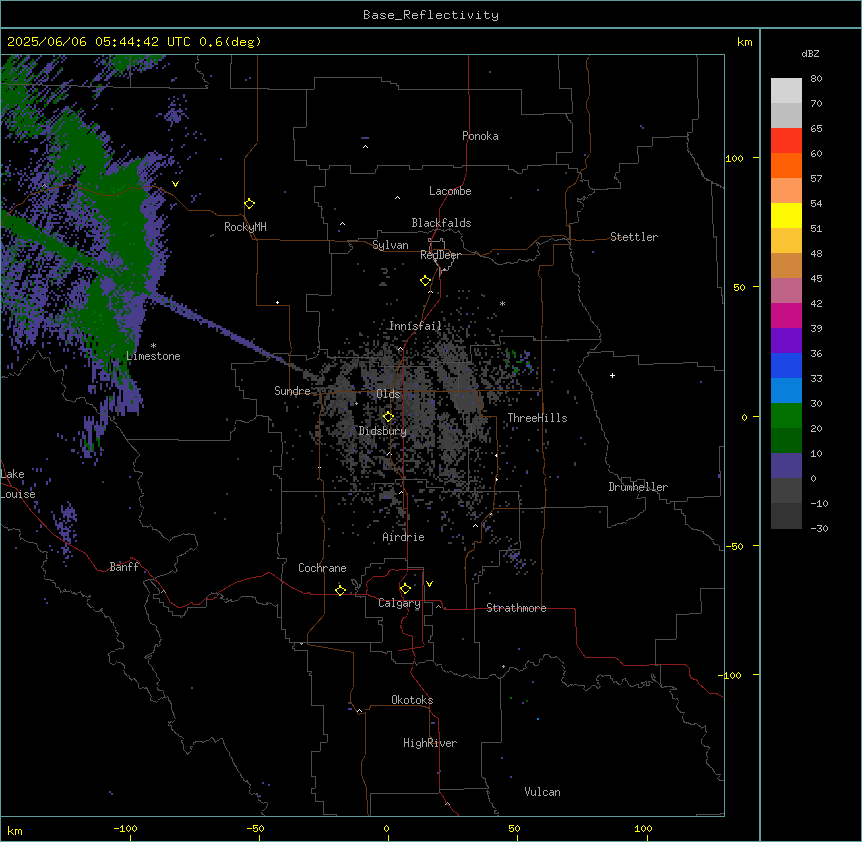Screen dimensions: 862x842
Task: Click the Stettler city label
Action: [634, 237]
